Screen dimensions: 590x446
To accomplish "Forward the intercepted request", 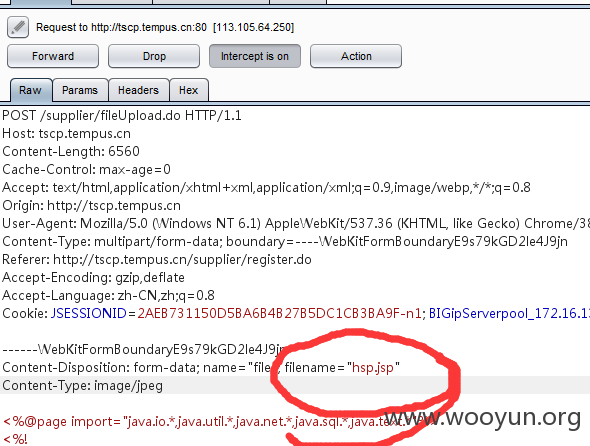I will [53, 56].
